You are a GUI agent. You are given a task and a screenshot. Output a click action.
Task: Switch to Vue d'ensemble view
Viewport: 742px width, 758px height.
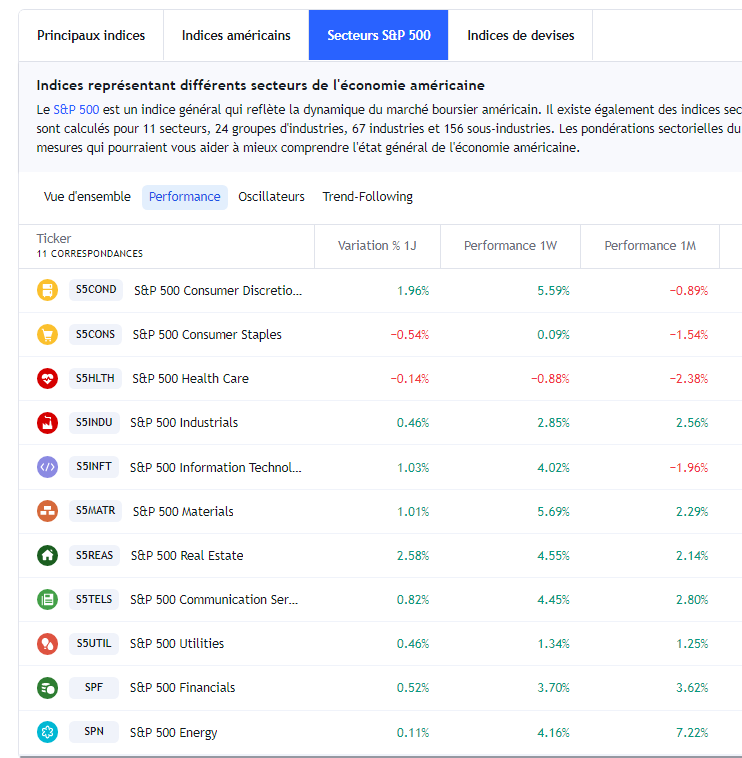[87, 197]
